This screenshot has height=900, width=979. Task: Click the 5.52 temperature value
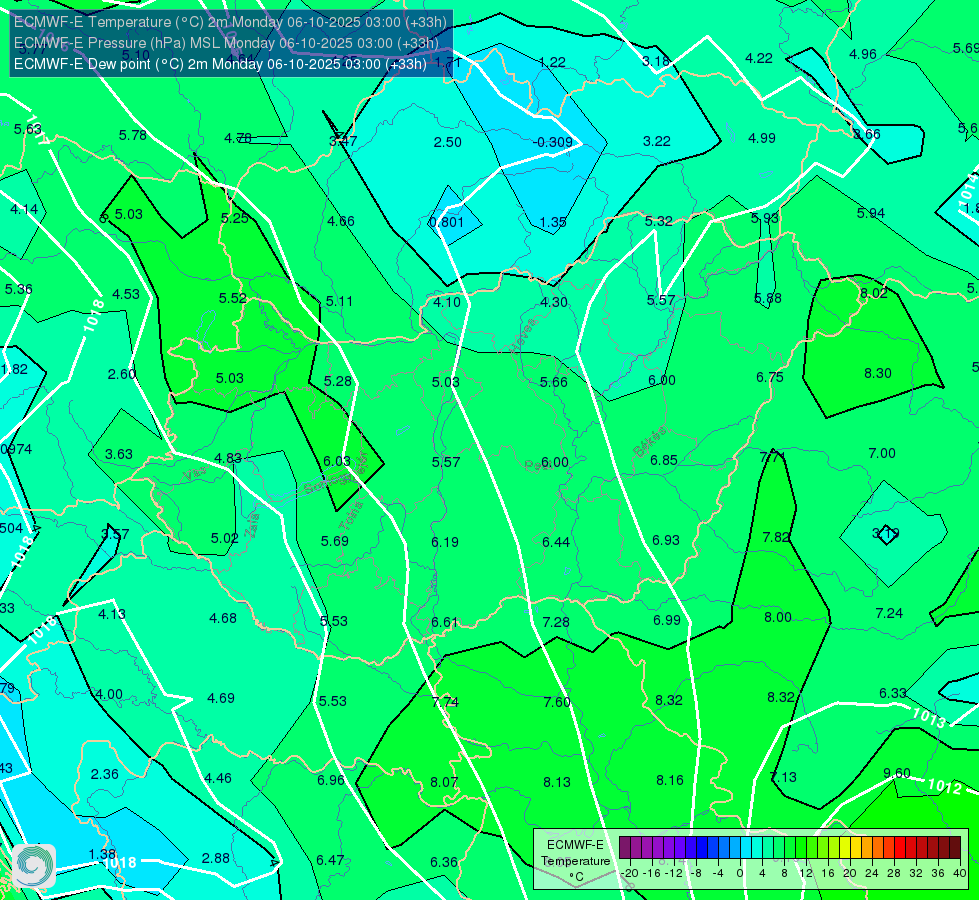tap(232, 298)
